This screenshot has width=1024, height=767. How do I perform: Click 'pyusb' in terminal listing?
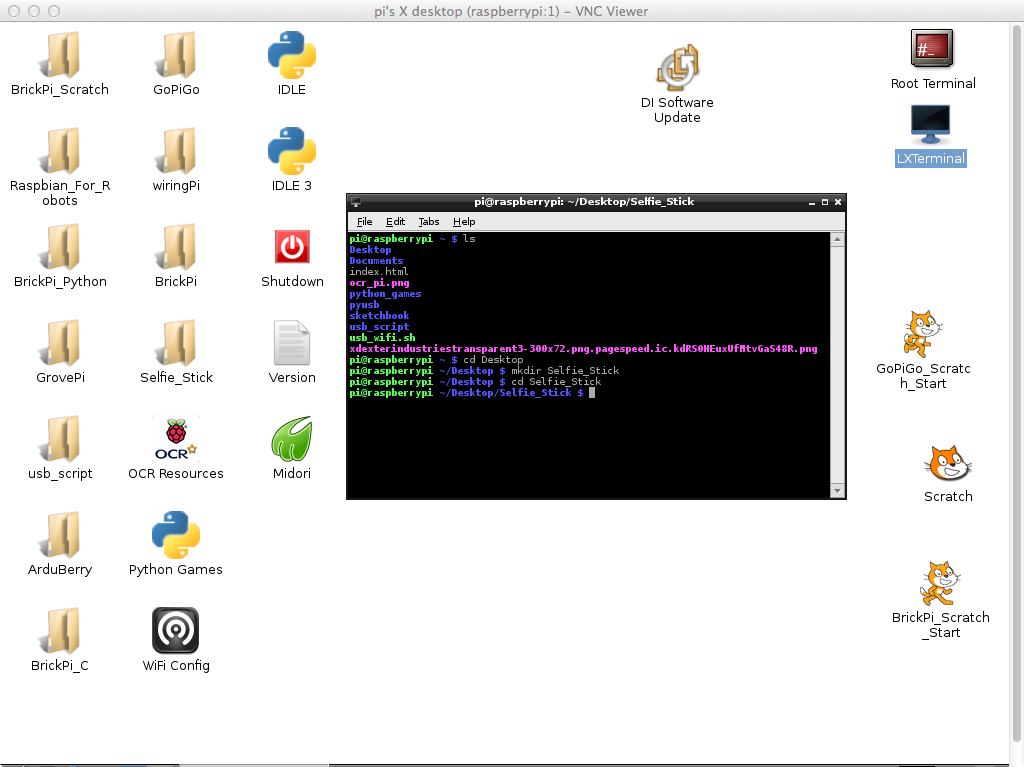pyautogui.click(x=364, y=305)
